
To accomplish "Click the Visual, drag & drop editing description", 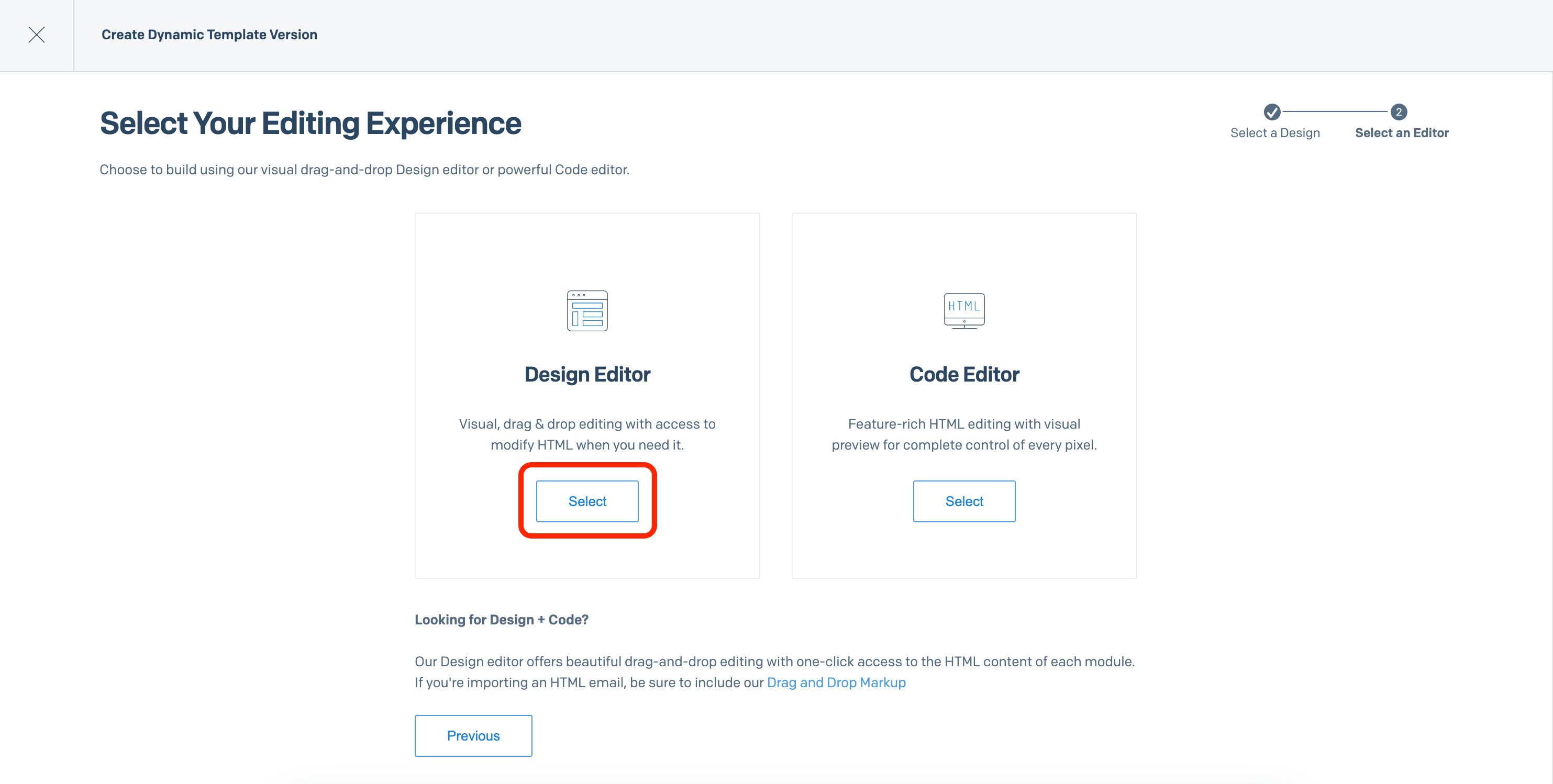I will [x=587, y=434].
